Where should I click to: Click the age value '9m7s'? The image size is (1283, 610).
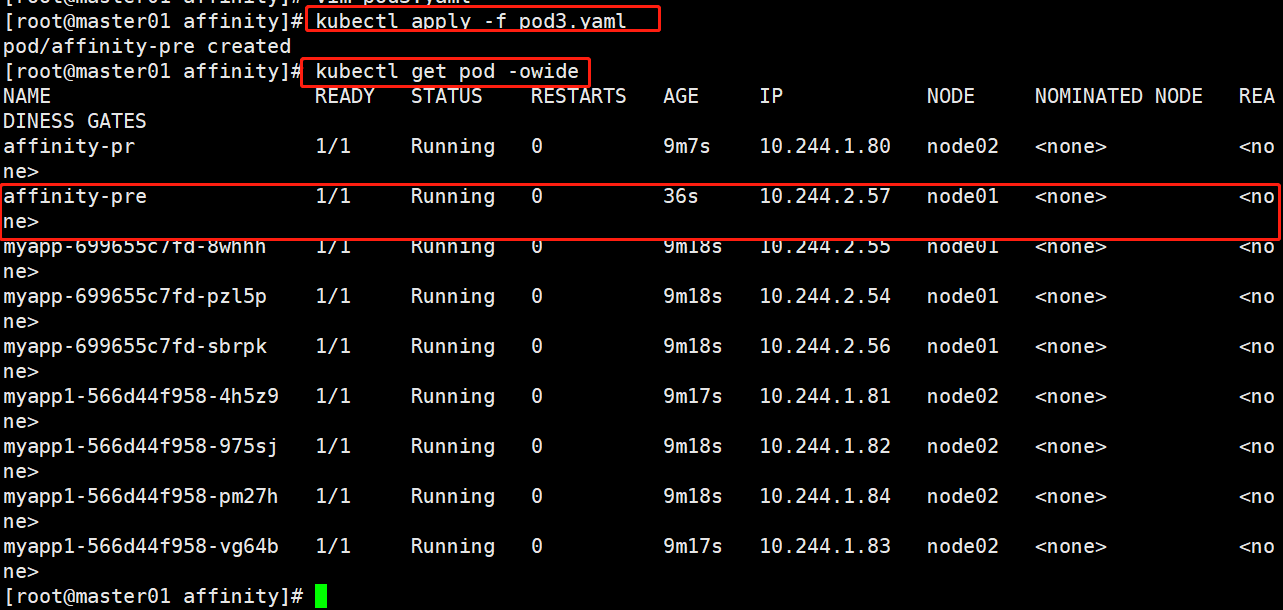687,146
